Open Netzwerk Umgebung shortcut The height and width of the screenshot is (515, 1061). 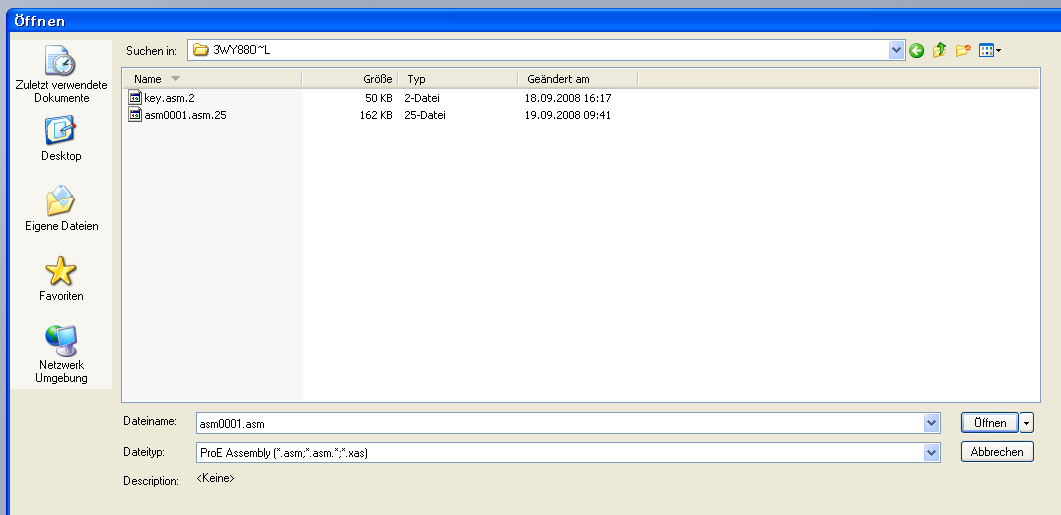tap(62, 354)
